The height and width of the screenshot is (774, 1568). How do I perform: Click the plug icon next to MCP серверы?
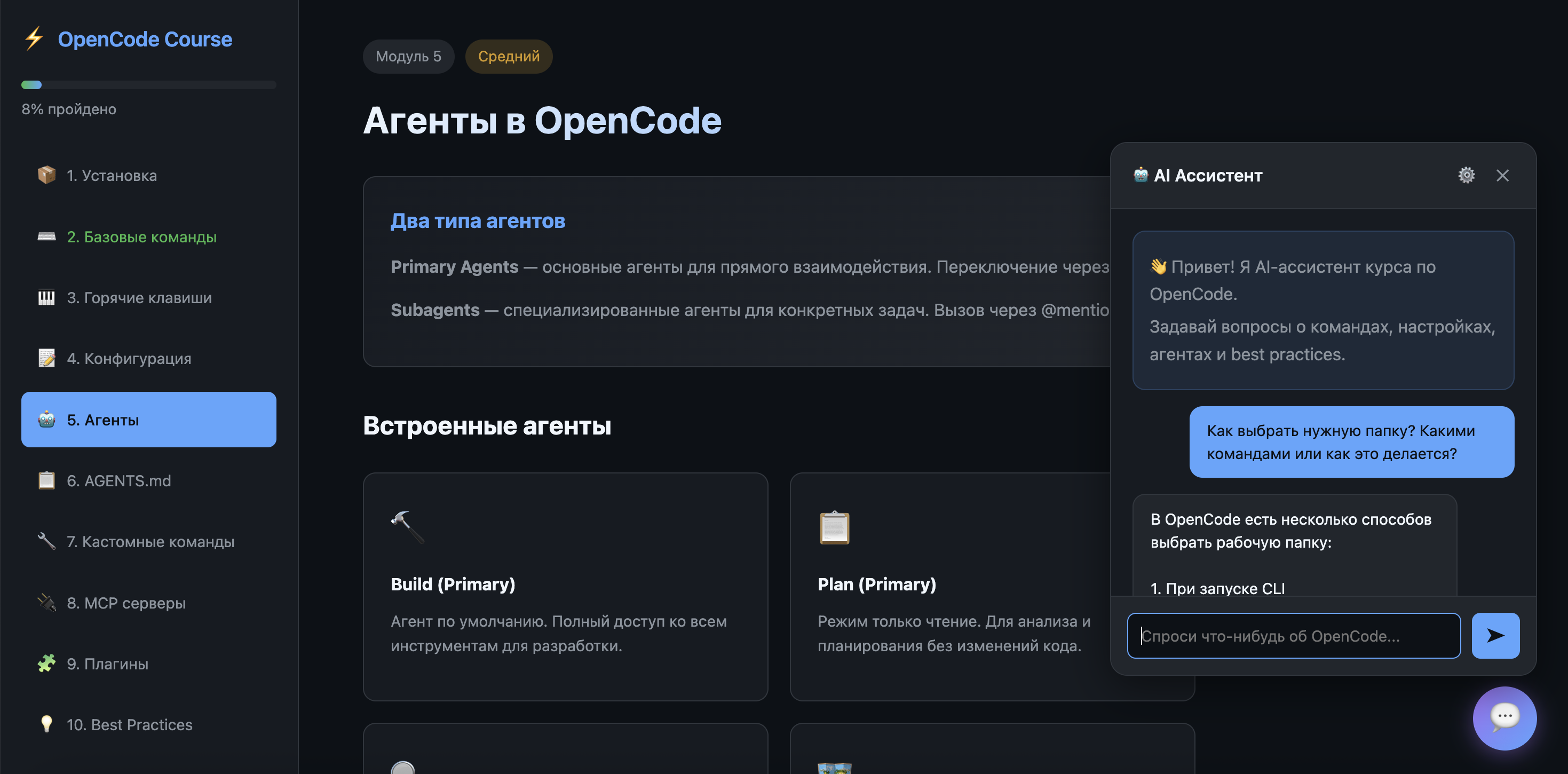tap(46, 603)
